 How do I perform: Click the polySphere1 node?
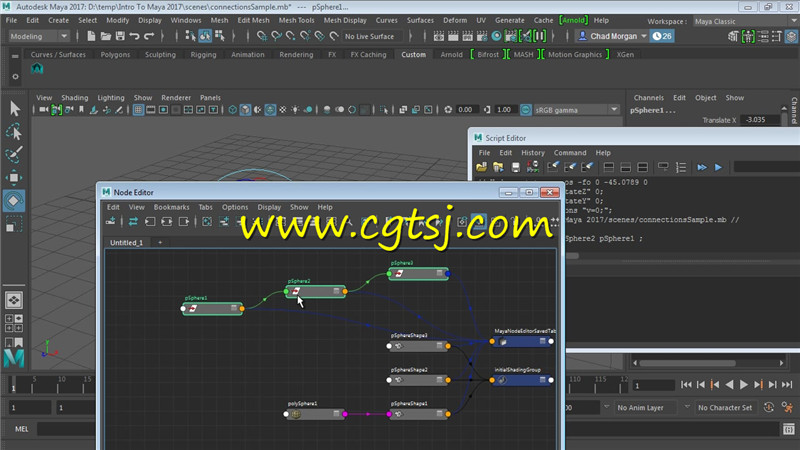coord(315,414)
